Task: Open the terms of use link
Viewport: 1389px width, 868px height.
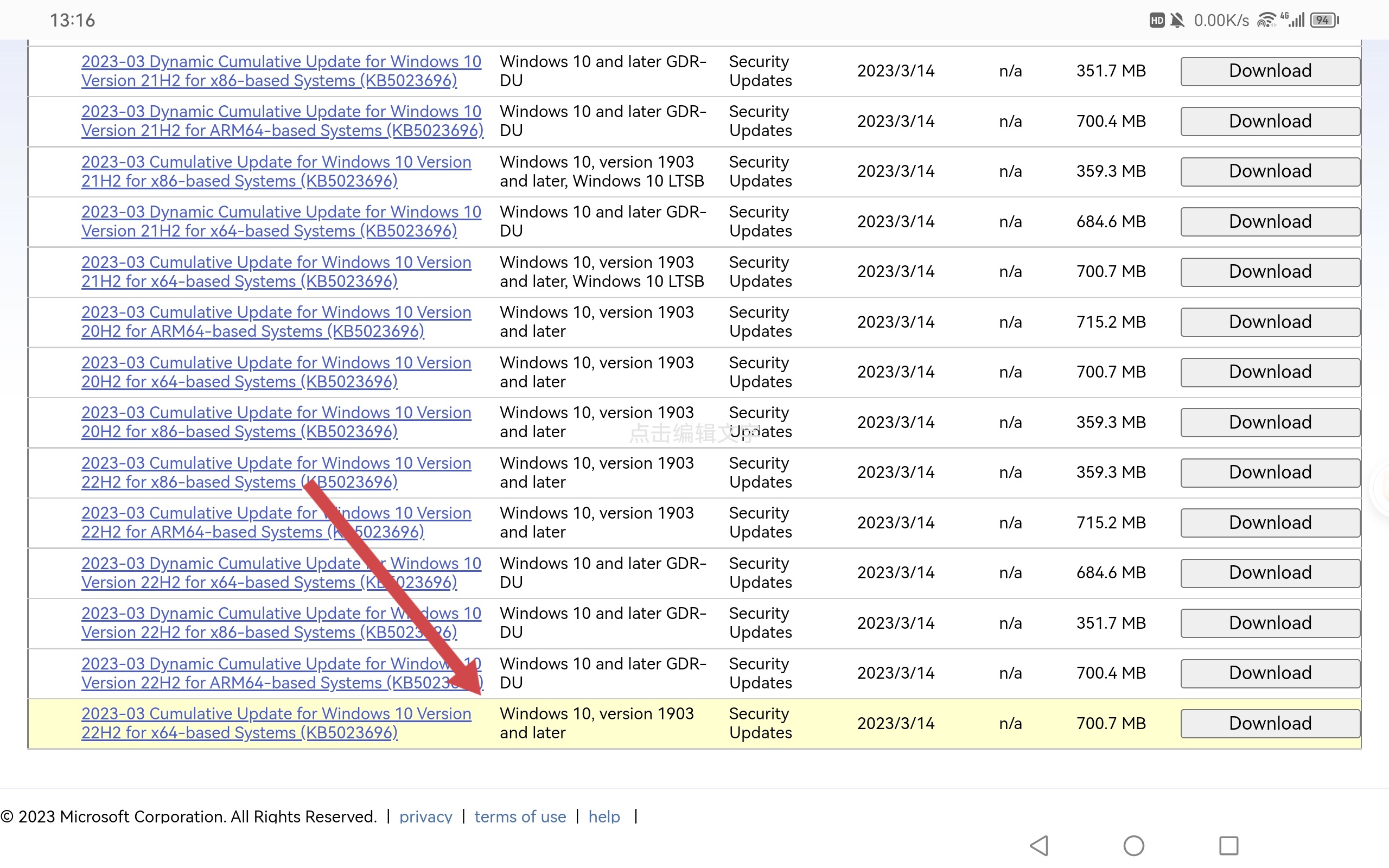Action: (520, 816)
